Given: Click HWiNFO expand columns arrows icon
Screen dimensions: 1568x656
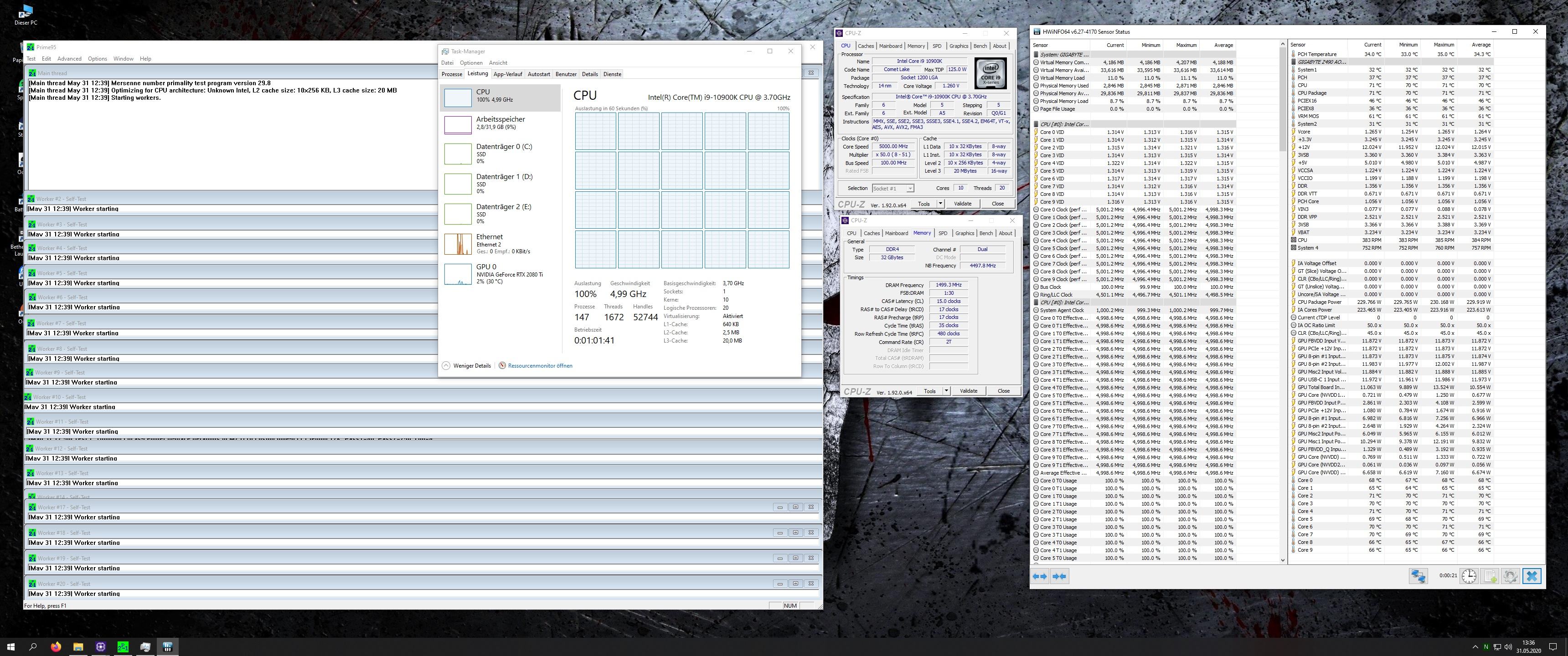Looking at the screenshot, I should pyautogui.click(x=1040, y=576).
